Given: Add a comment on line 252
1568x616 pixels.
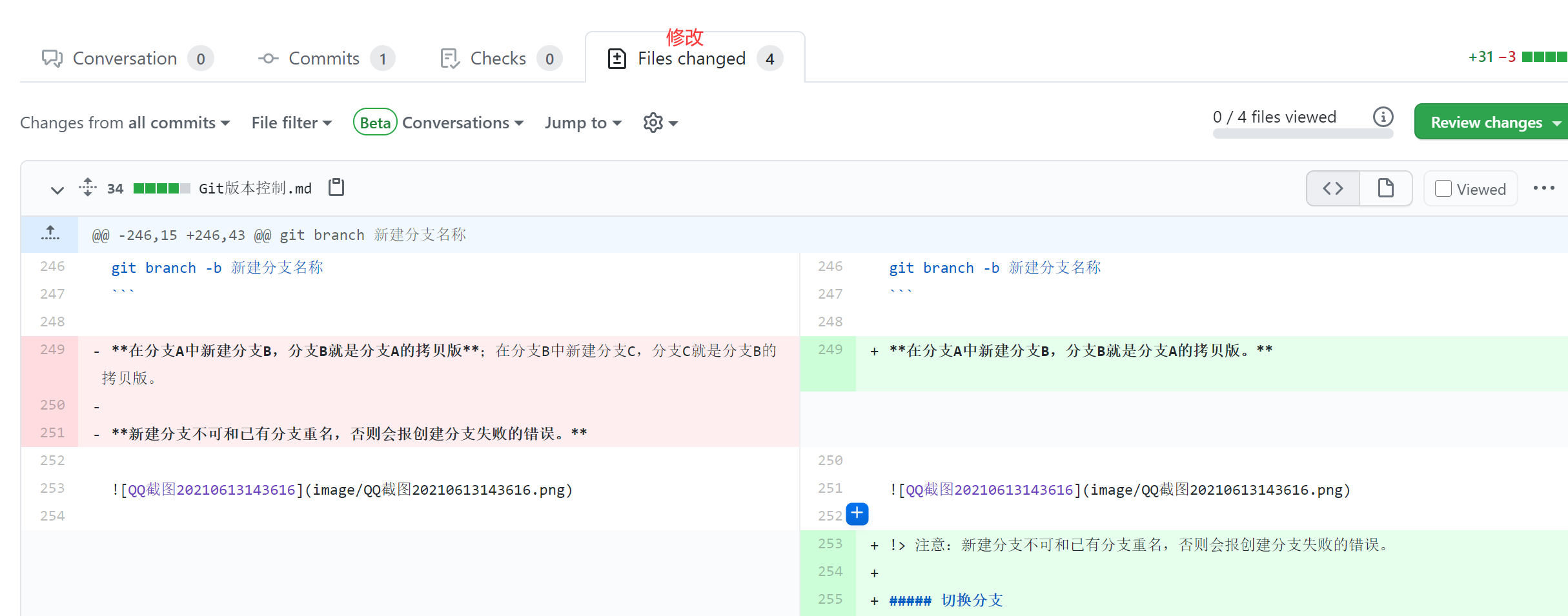Looking at the screenshot, I should coord(857,514).
